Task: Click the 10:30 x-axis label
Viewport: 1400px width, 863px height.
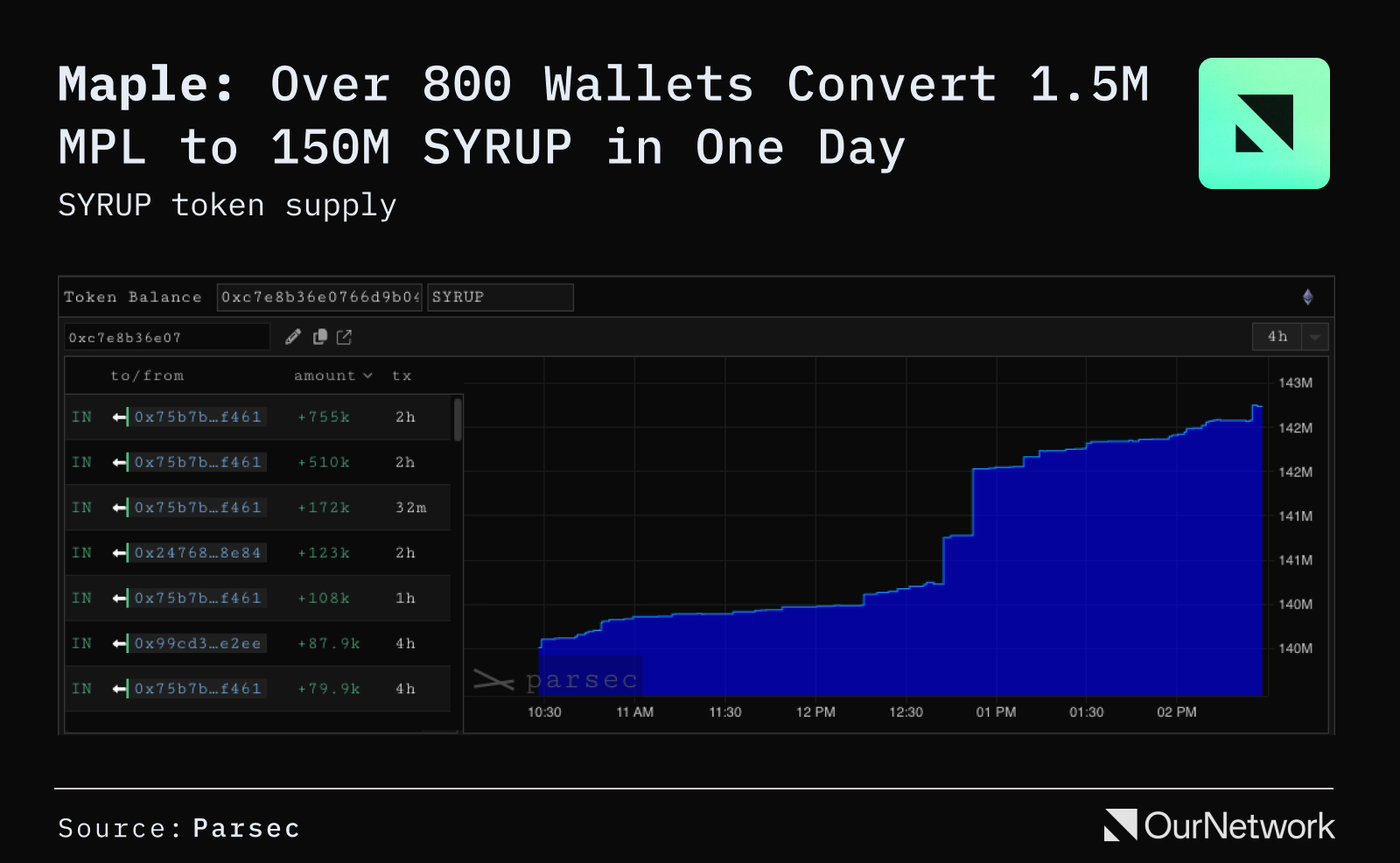Action: pyautogui.click(x=544, y=712)
